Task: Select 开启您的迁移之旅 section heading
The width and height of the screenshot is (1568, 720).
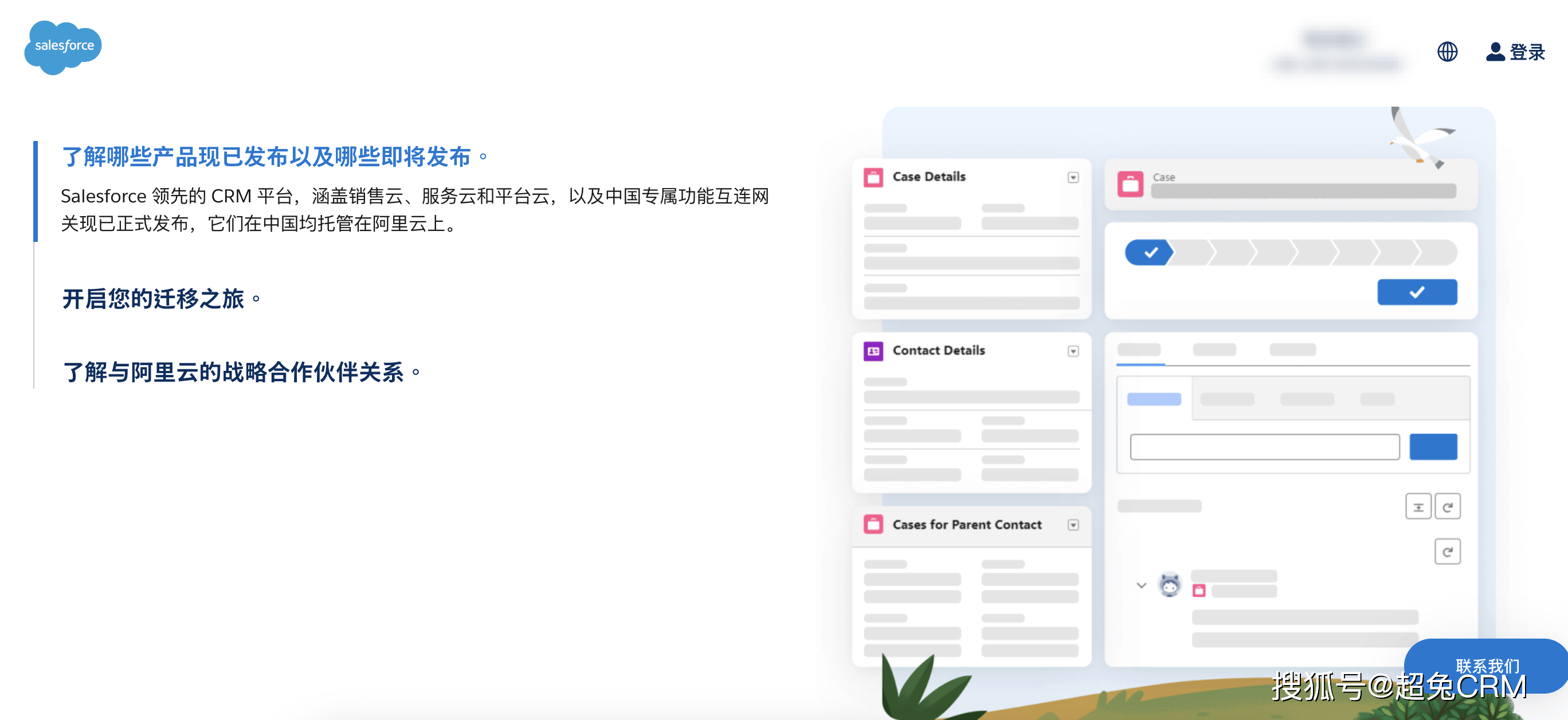Action: point(154,299)
